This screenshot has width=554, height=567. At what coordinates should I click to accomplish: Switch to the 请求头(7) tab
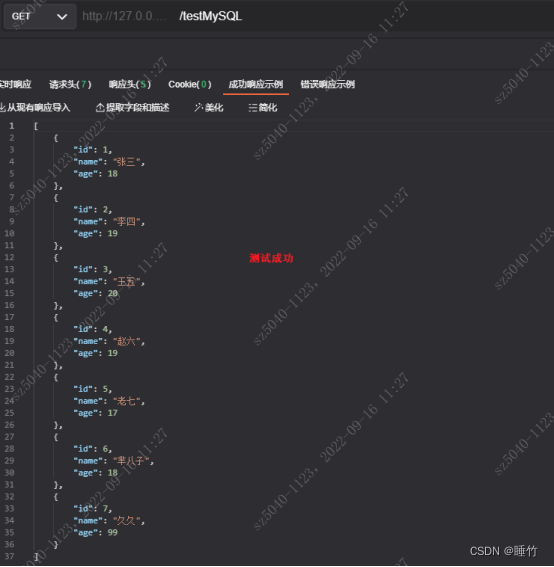70,85
